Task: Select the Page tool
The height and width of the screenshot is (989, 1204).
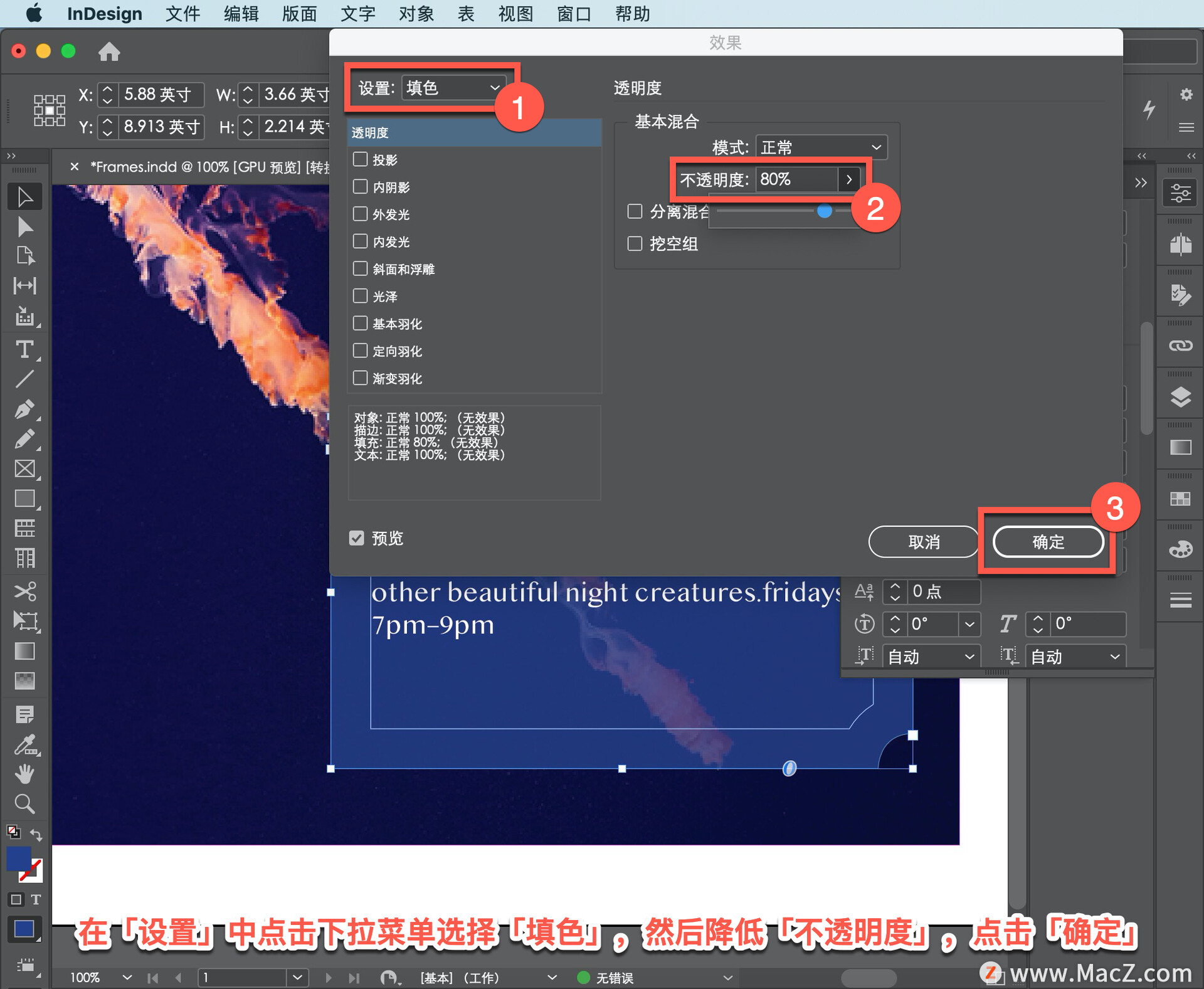Action: [25, 256]
